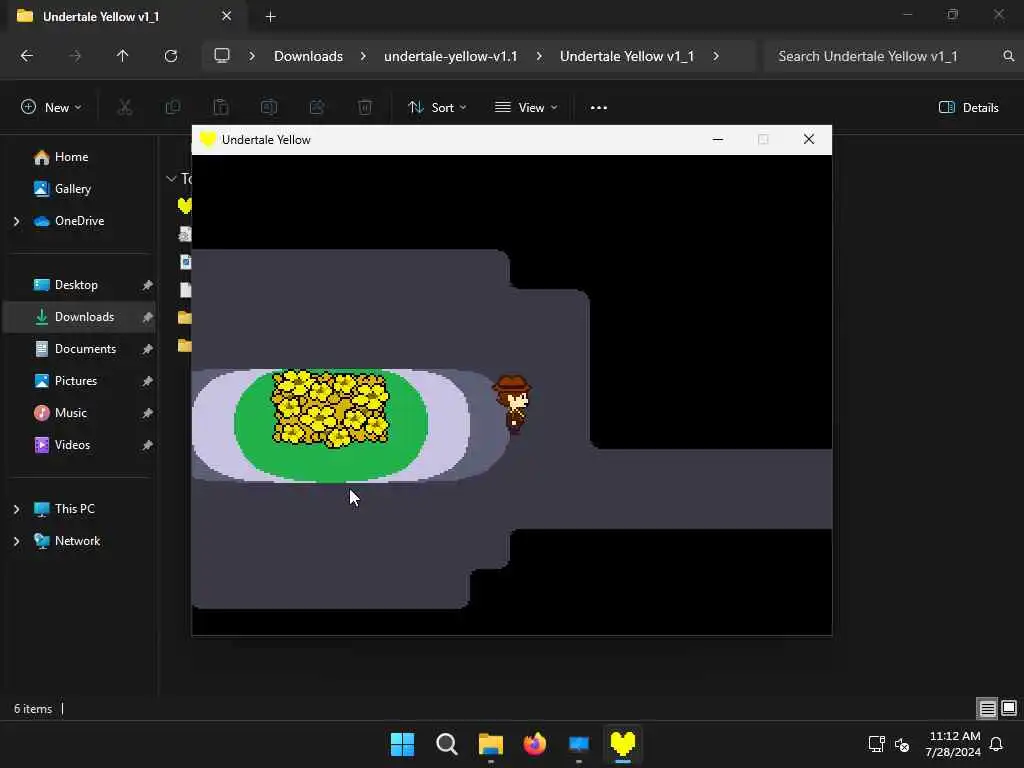The height and width of the screenshot is (768, 1024).
Task: Open the Windows Start menu
Action: 402,744
